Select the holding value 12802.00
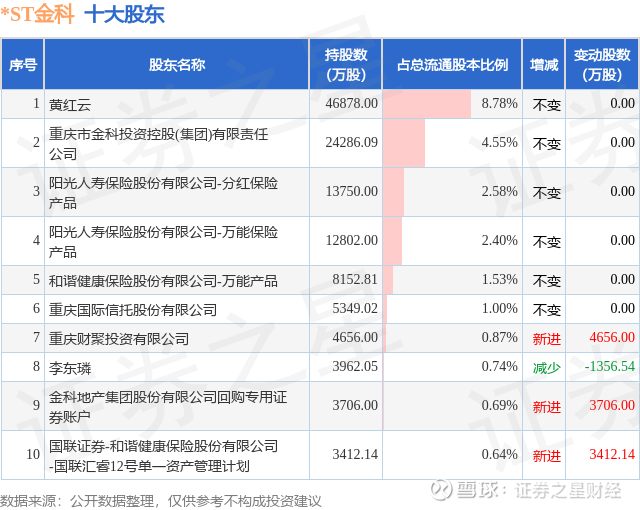640x510 pixels. click(351, 240)
